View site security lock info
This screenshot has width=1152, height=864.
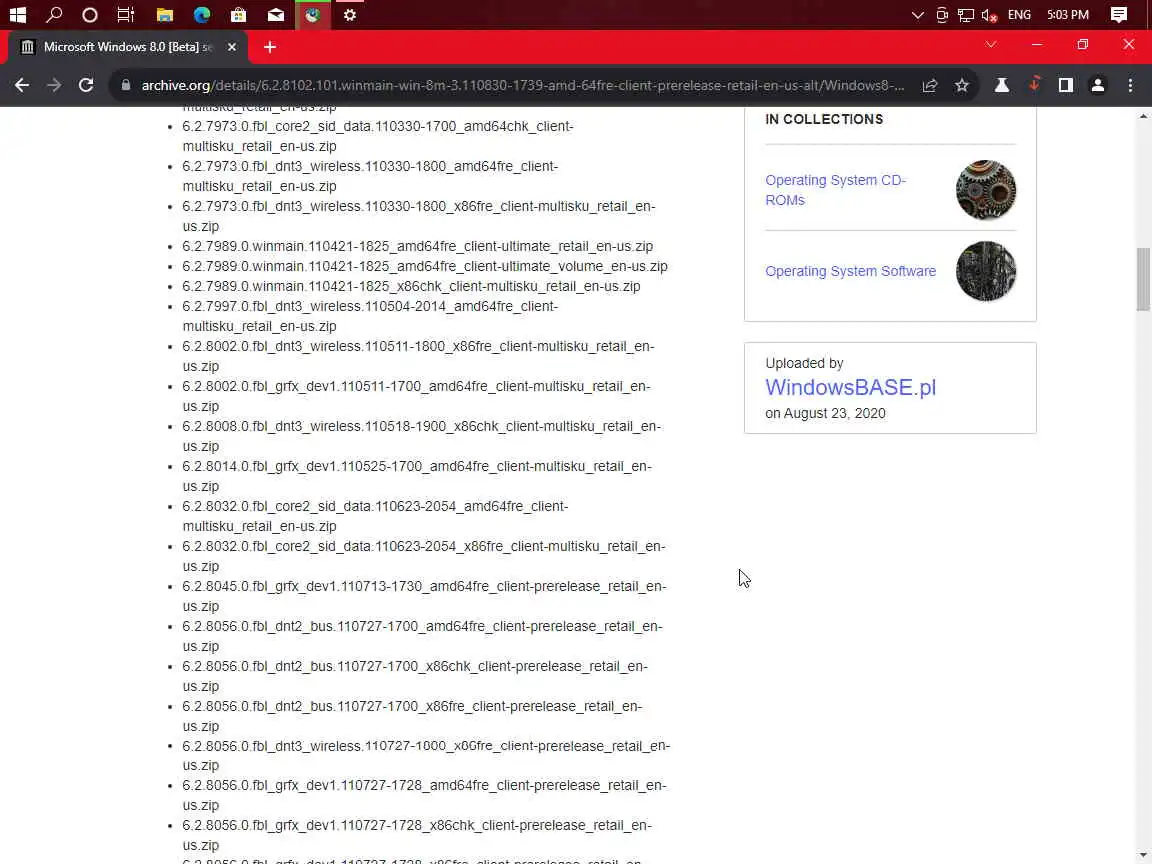(126, 85)
